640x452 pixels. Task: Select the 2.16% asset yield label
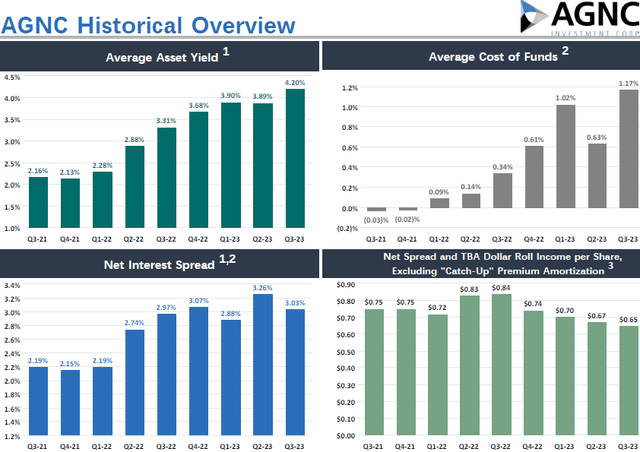tap(38, 171)
